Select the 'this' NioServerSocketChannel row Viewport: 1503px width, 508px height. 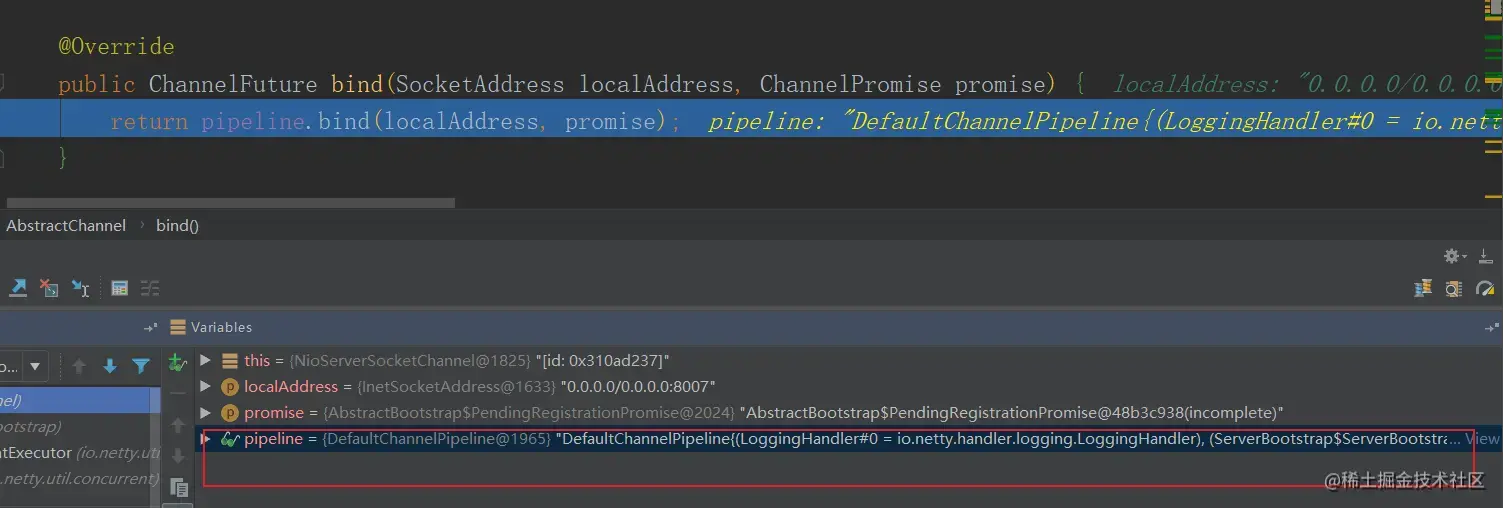pyautogui.click(x=848, y=360)
